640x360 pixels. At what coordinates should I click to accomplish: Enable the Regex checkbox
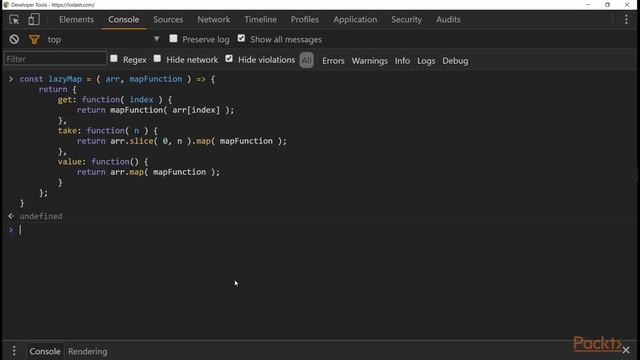click(x=114, y=58)
